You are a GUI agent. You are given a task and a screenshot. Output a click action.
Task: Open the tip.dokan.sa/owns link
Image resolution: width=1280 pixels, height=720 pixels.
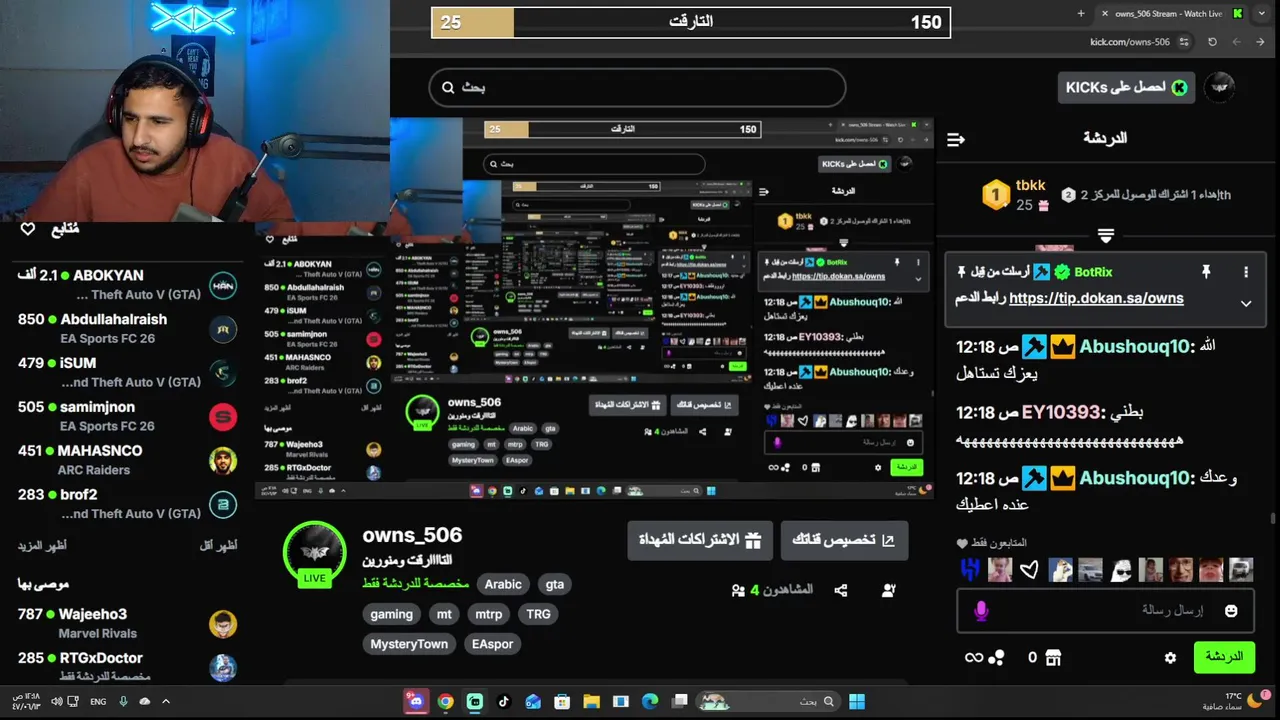(x=1096, y=298)
